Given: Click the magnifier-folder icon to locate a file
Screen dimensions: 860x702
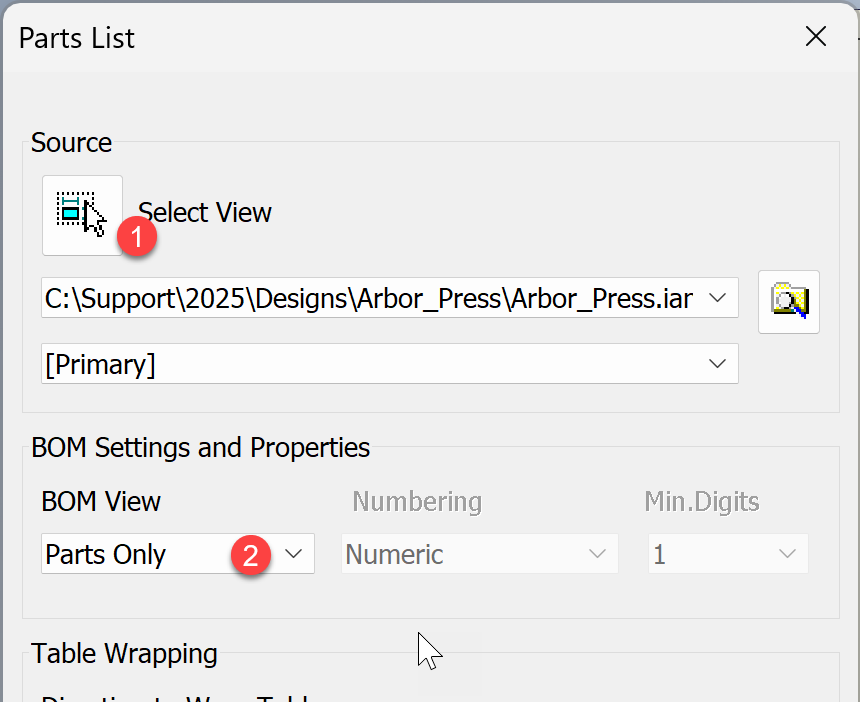Looking at the screenshot, I should point(789,302).
